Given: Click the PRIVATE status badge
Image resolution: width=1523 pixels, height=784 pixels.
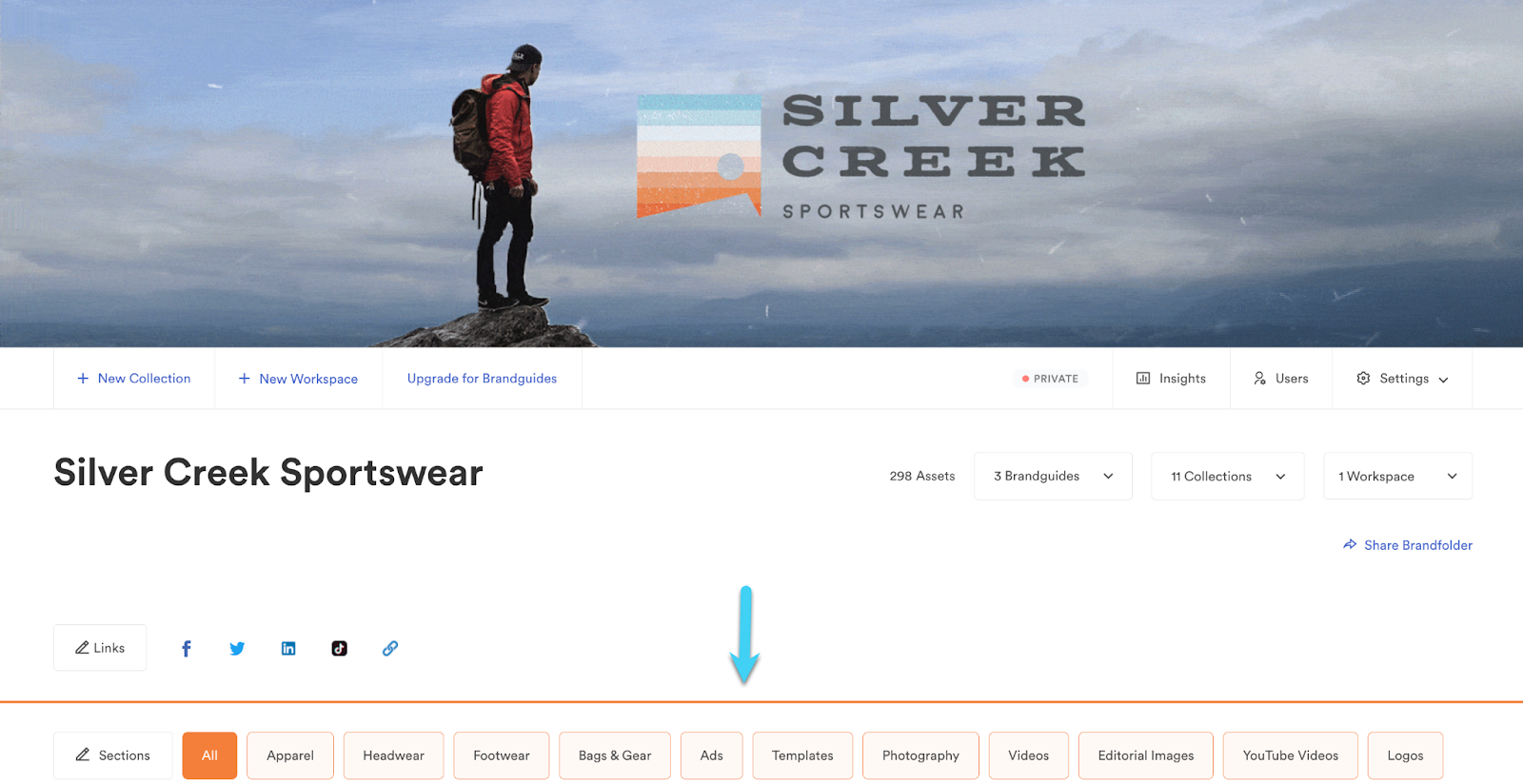Looking at the screenshot, I should 1050,379.
